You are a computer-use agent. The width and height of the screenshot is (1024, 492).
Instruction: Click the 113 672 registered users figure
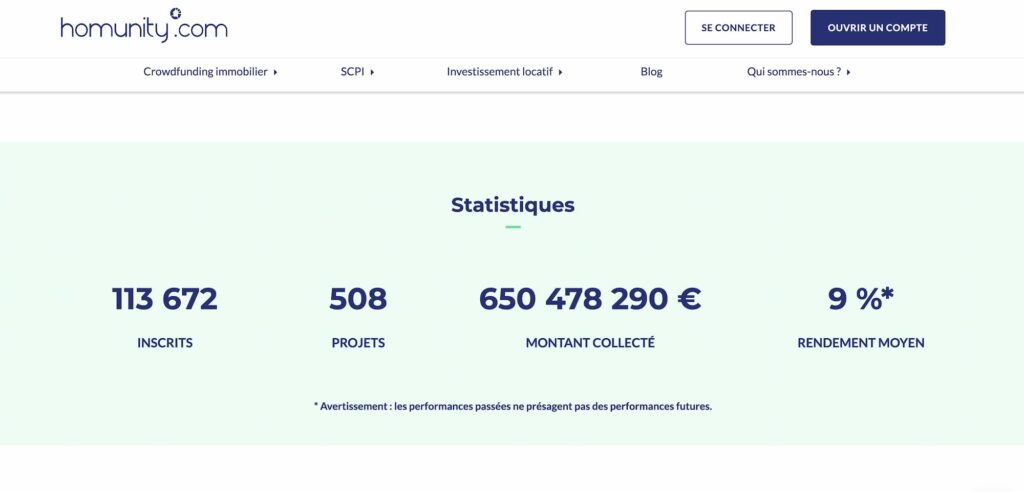point(165,299)
